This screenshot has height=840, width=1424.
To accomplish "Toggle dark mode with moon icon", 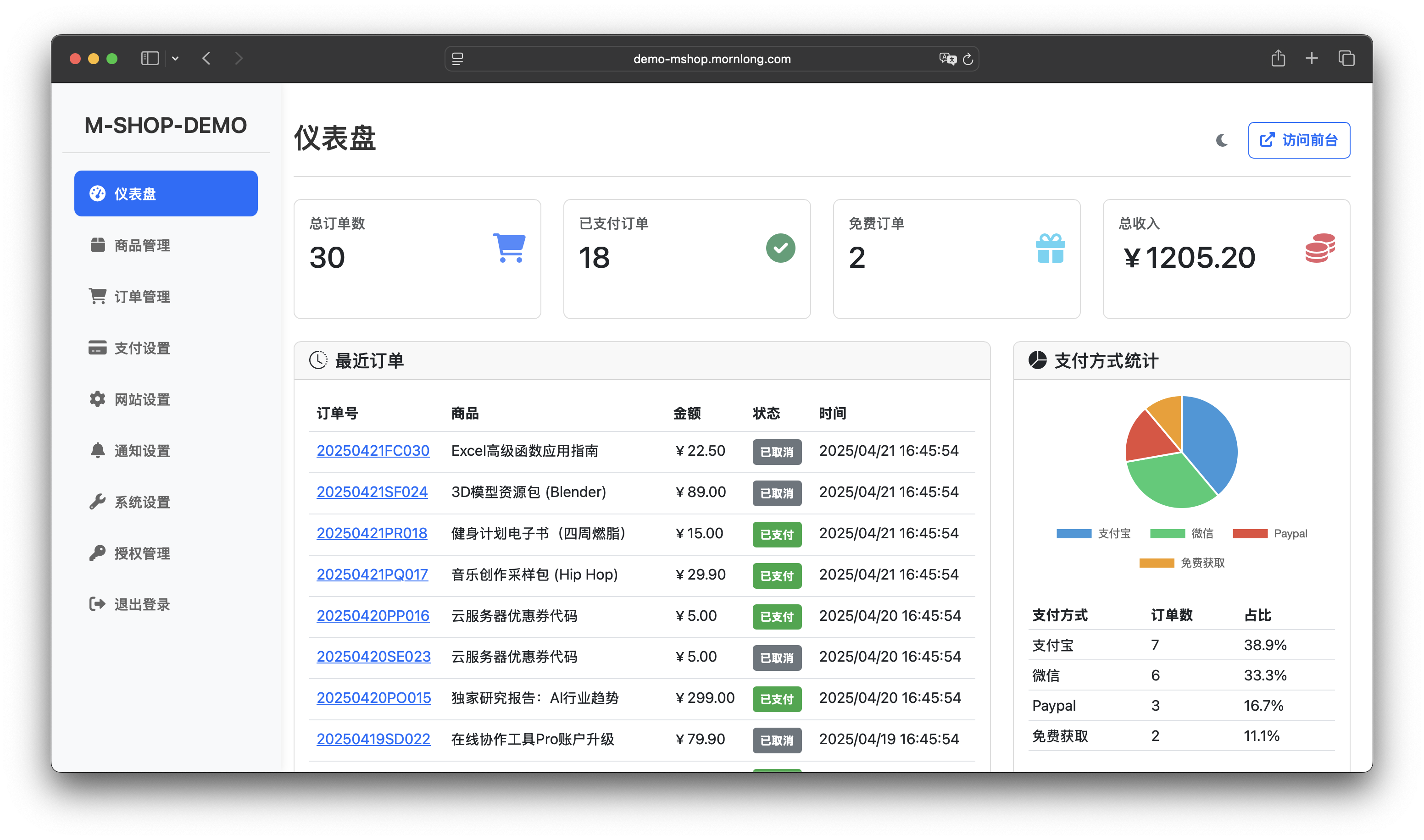I will coord(1221,140).
